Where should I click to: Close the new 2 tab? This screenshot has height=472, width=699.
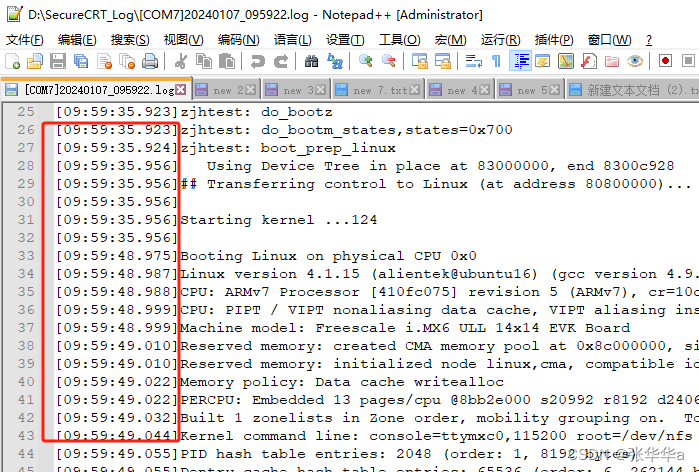[251, 90]
